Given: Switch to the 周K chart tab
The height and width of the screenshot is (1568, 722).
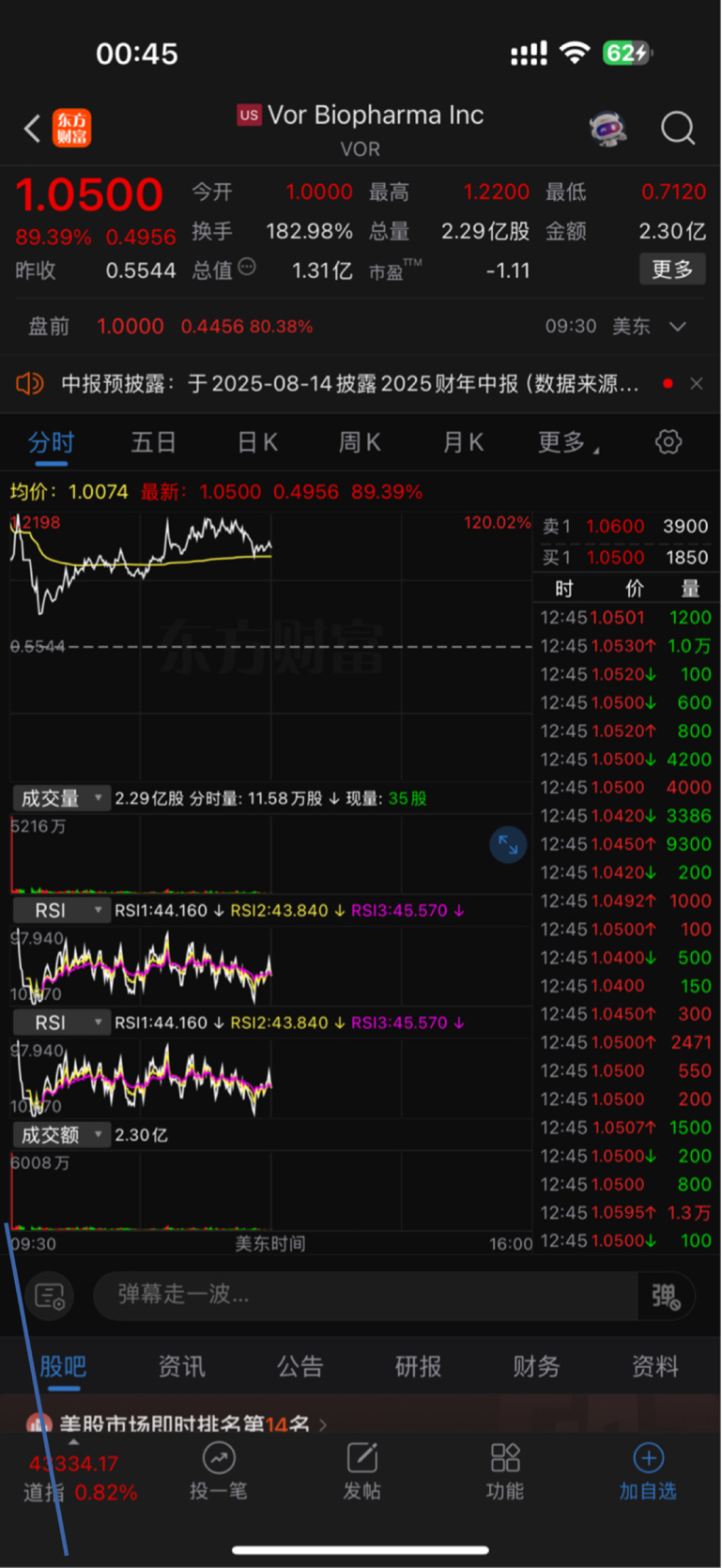Looking at the screenshot, I should (x=360, y=442).
